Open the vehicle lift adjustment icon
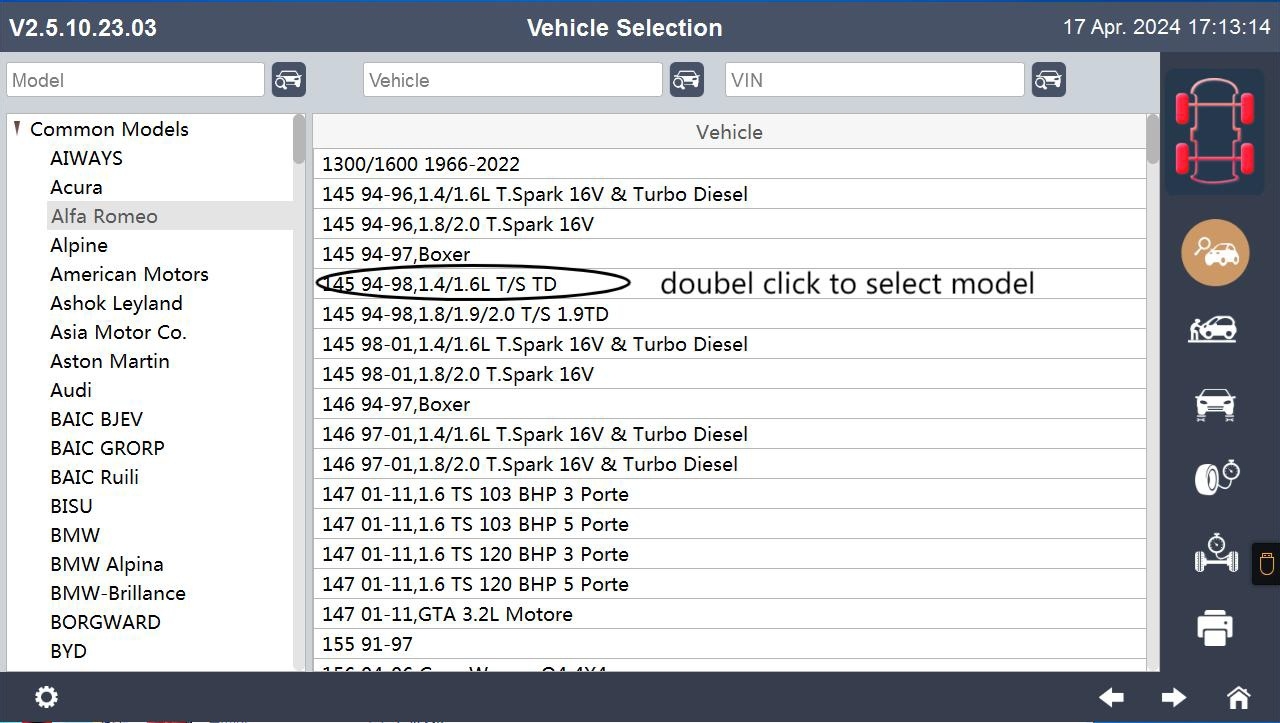The width and height of the screenshot is (1280, 723). (1215, 328)
